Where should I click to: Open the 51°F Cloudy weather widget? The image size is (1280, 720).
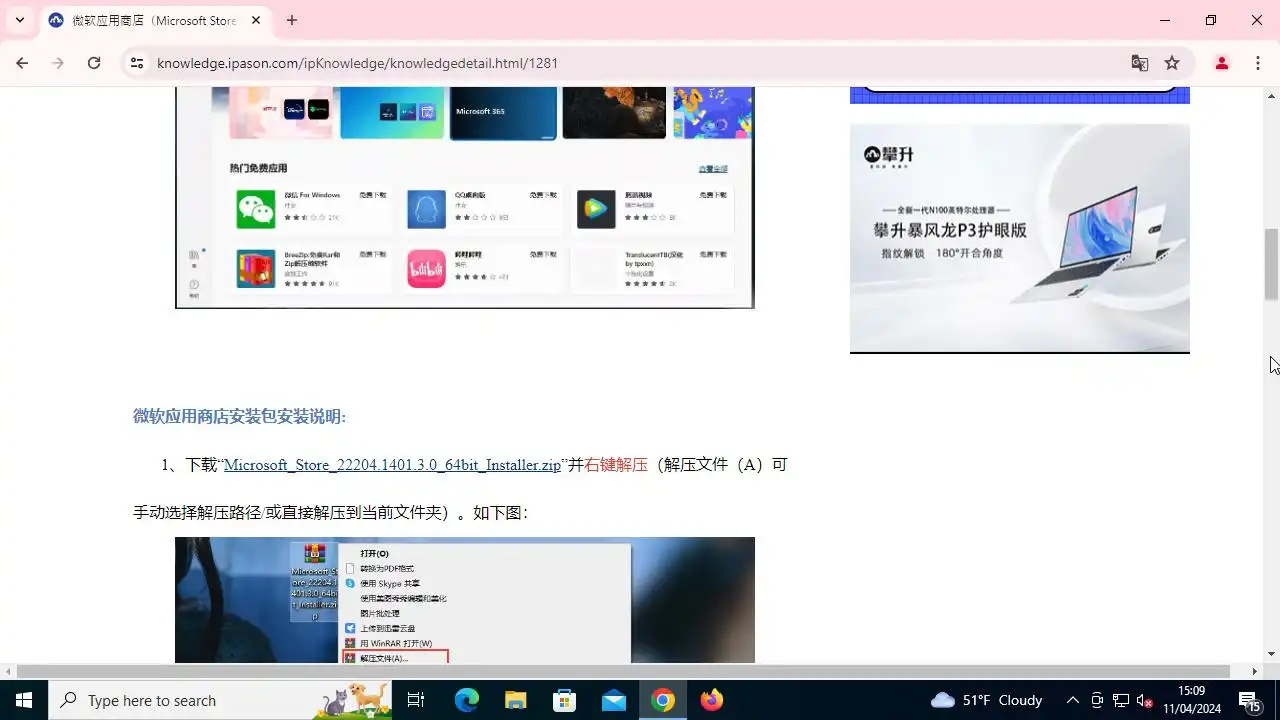point(986,700)
